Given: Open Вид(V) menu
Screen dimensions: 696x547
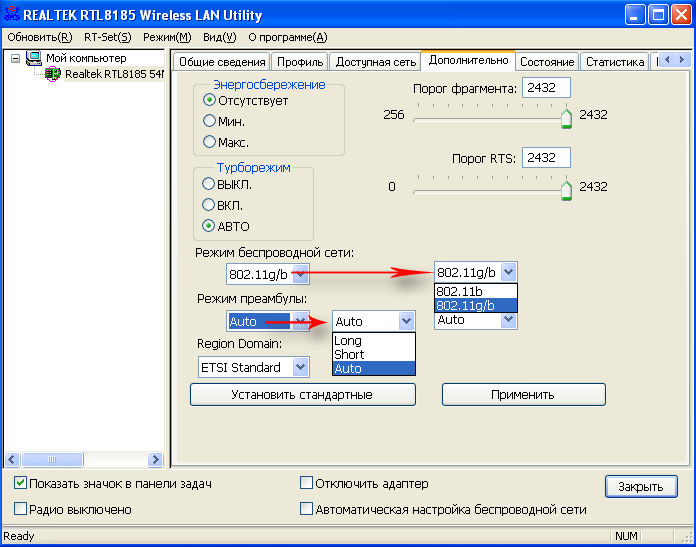Looking at the screenshot, I should pyautogui.click(x=220, y=37).
